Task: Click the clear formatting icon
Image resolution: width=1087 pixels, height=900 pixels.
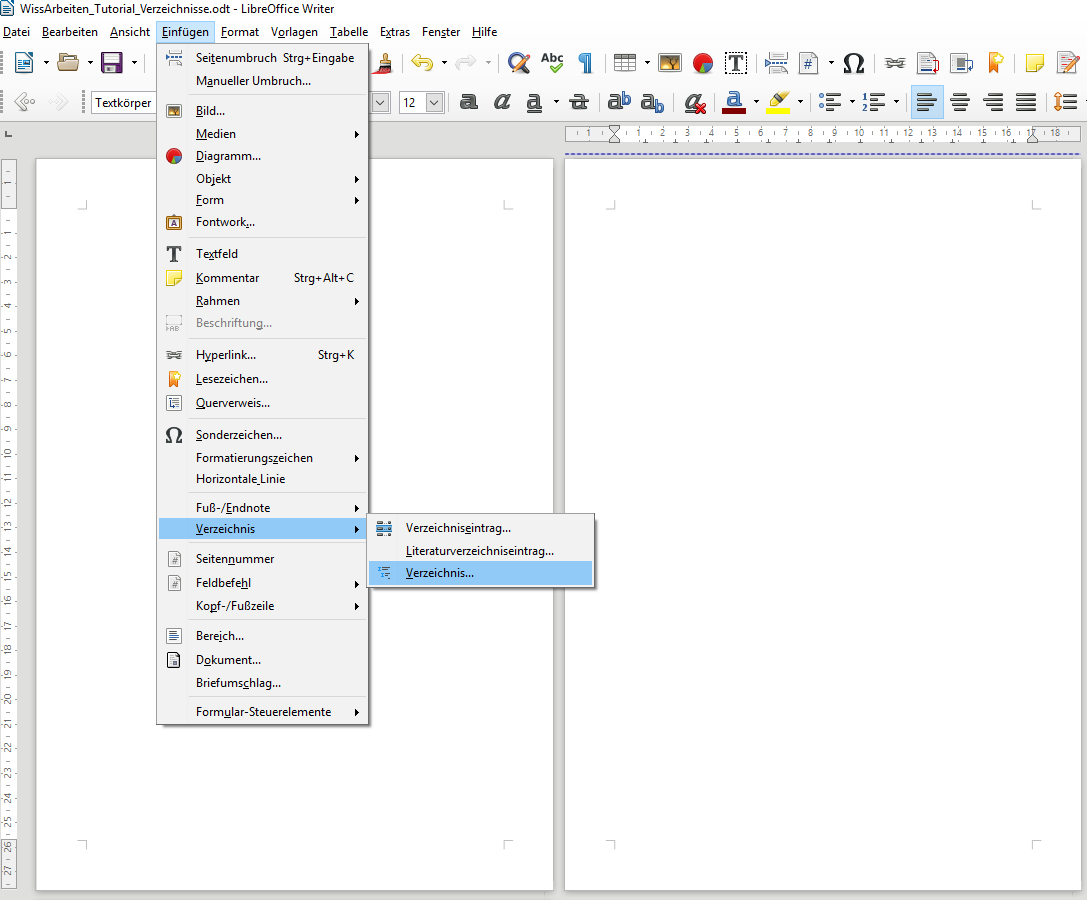Action: pyautogui.click(x=695, y=102)
